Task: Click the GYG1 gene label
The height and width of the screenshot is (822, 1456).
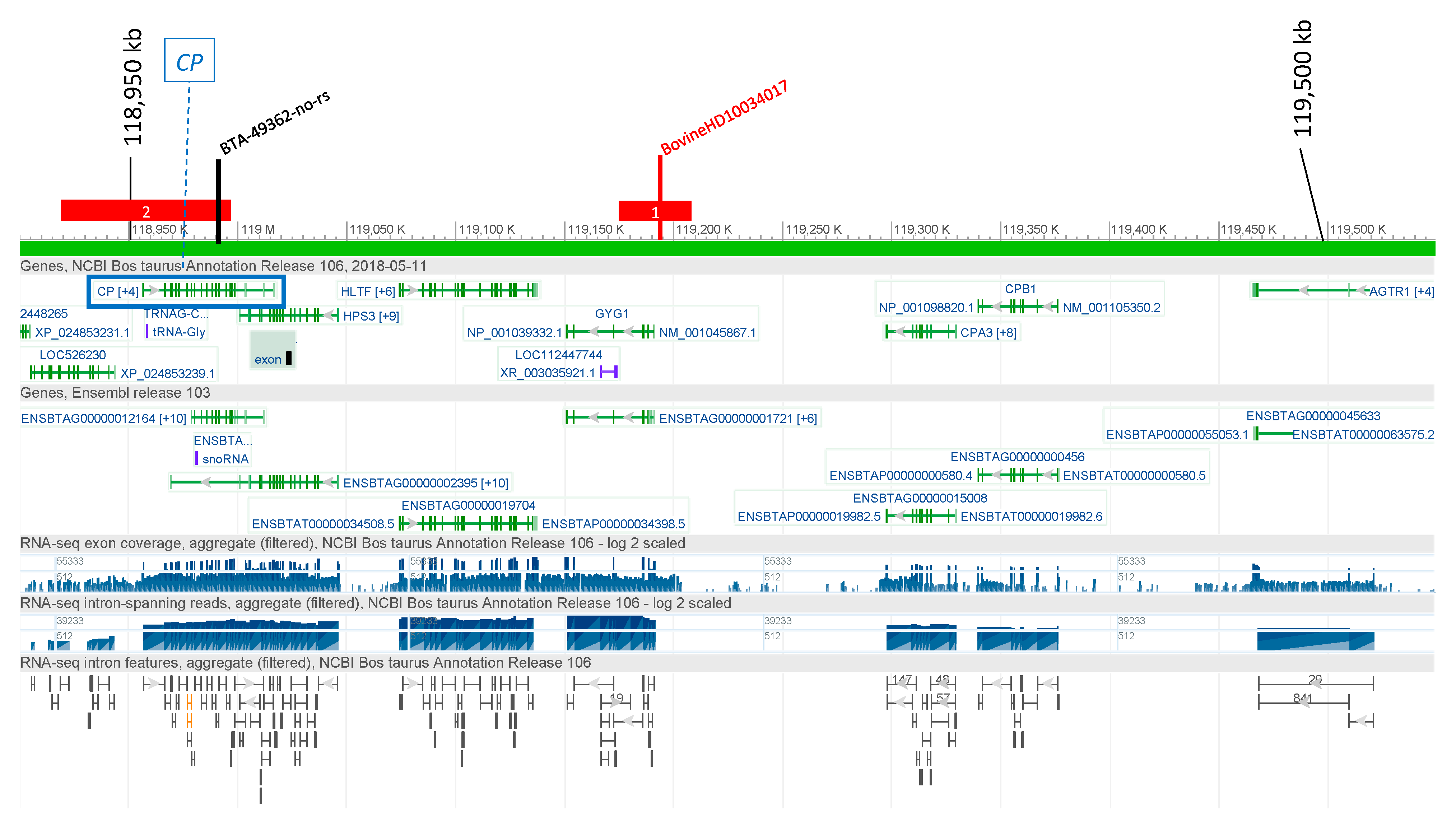Action: [x=611, y=314]
